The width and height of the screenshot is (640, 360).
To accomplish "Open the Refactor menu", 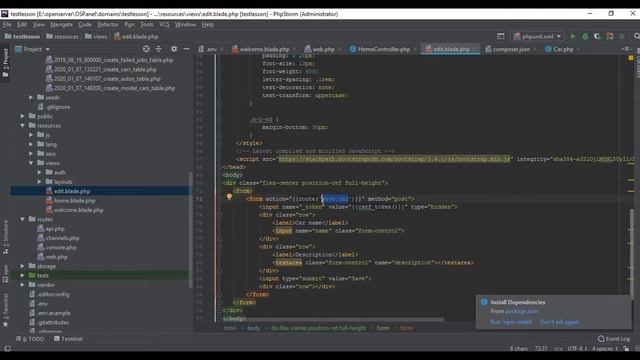I will coord(108,24).
